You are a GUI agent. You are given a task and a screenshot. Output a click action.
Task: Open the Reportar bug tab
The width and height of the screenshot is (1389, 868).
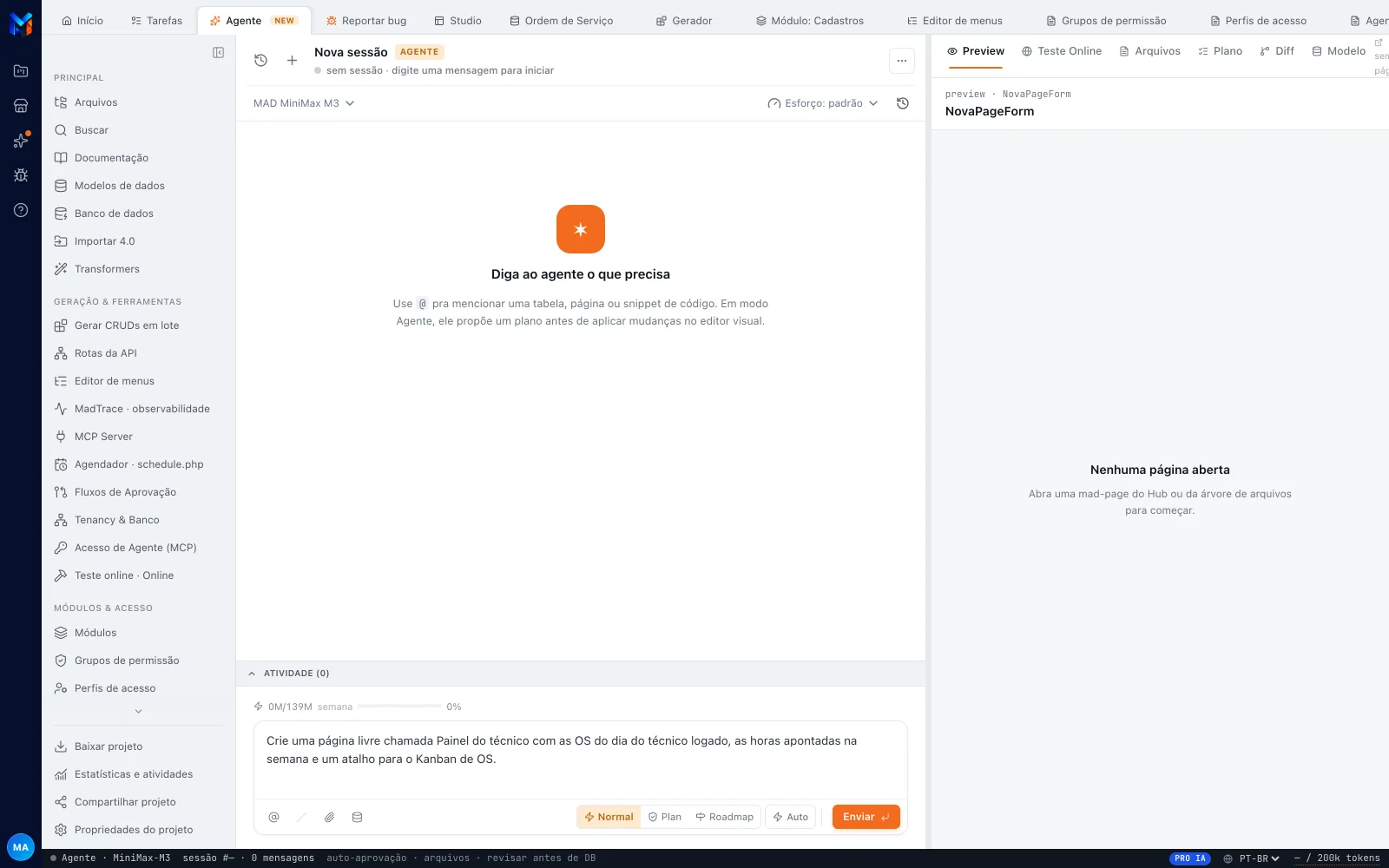pos(366,21)
